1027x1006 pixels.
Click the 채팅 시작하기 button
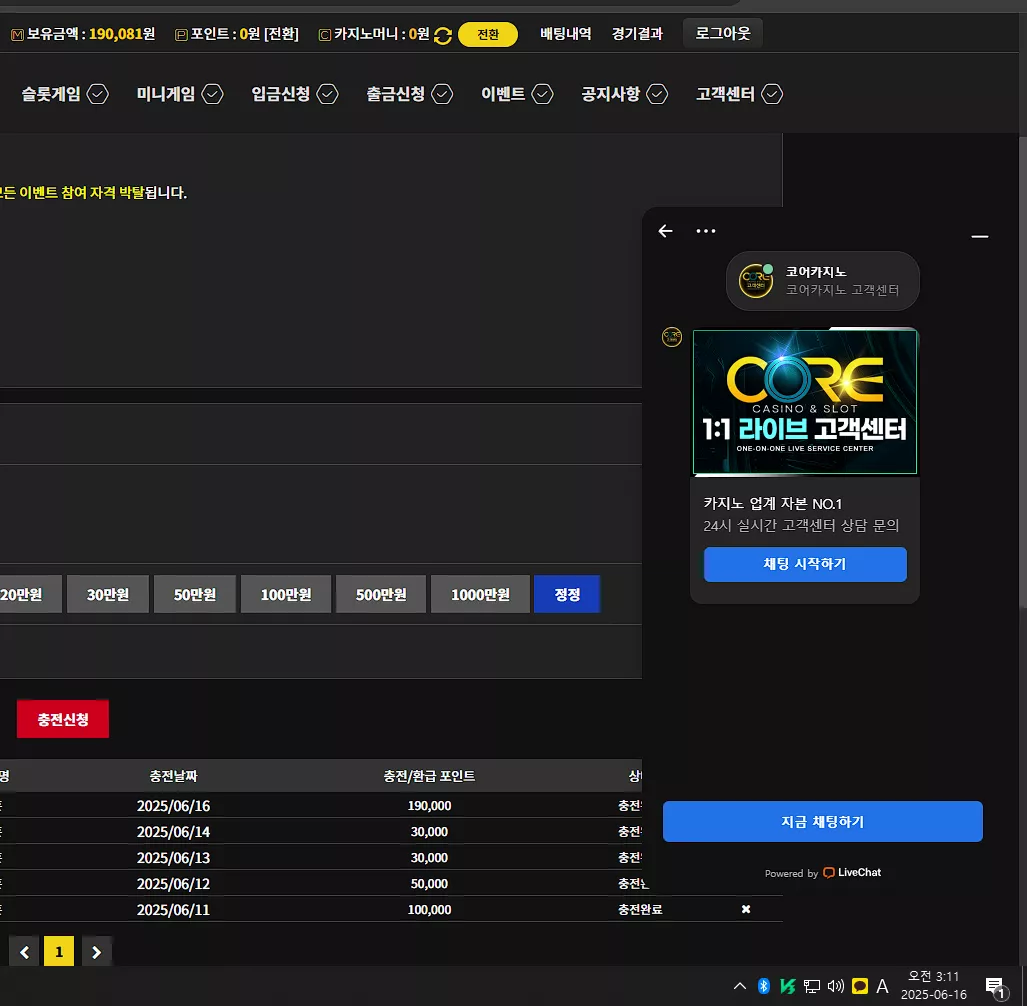(805, 564)
